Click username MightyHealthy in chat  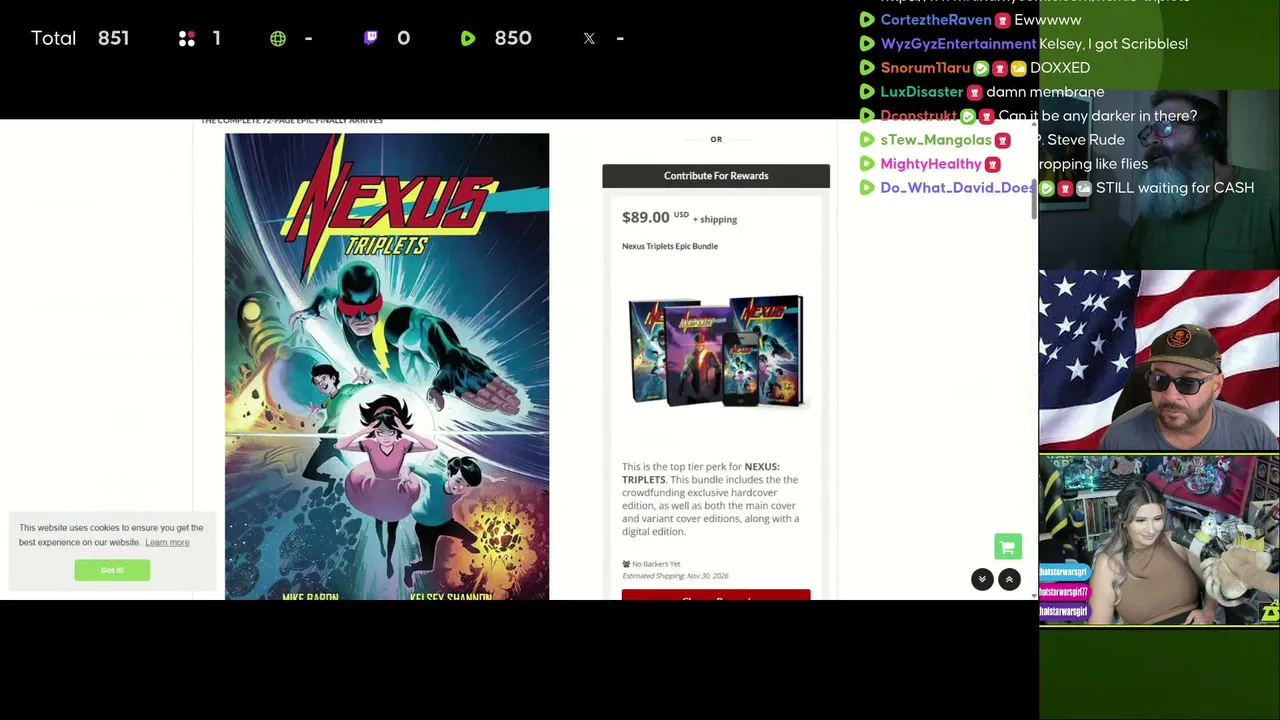(x=931, y=164)
